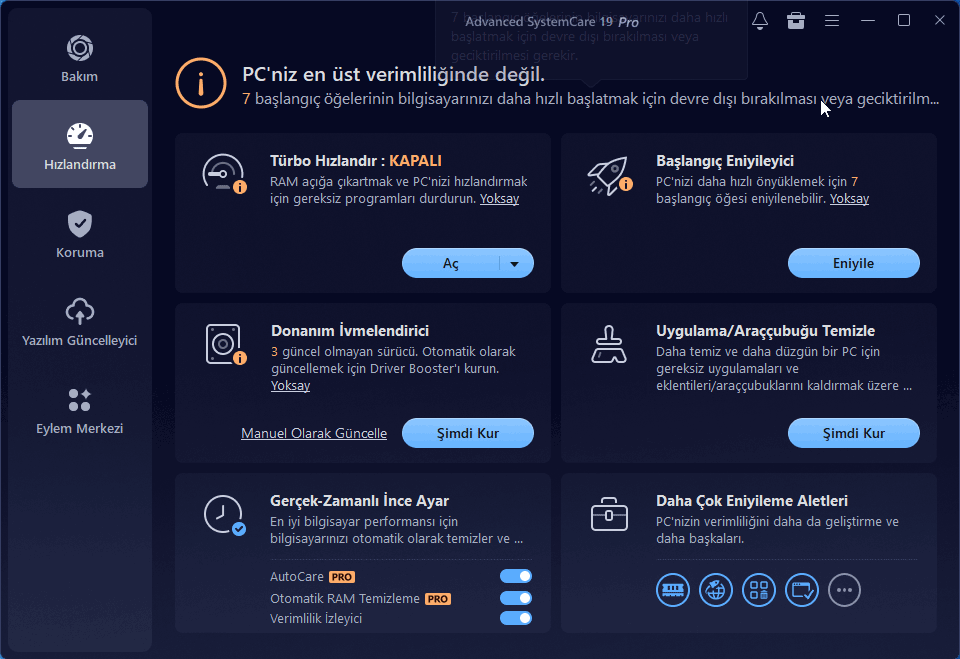
Task: Click the PRO badge next to AutoCare
Action: pos(342,577)
